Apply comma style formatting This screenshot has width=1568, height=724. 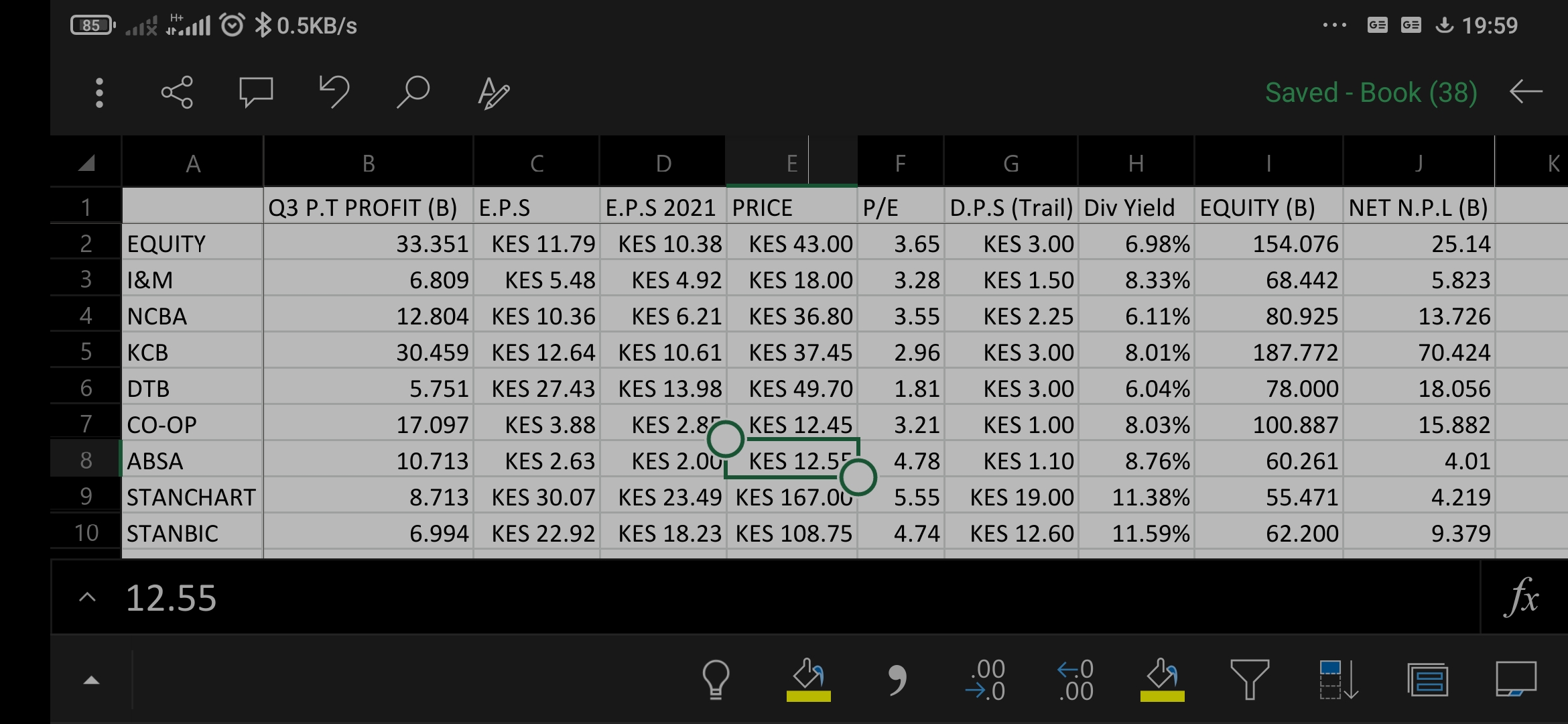(897, 680)
